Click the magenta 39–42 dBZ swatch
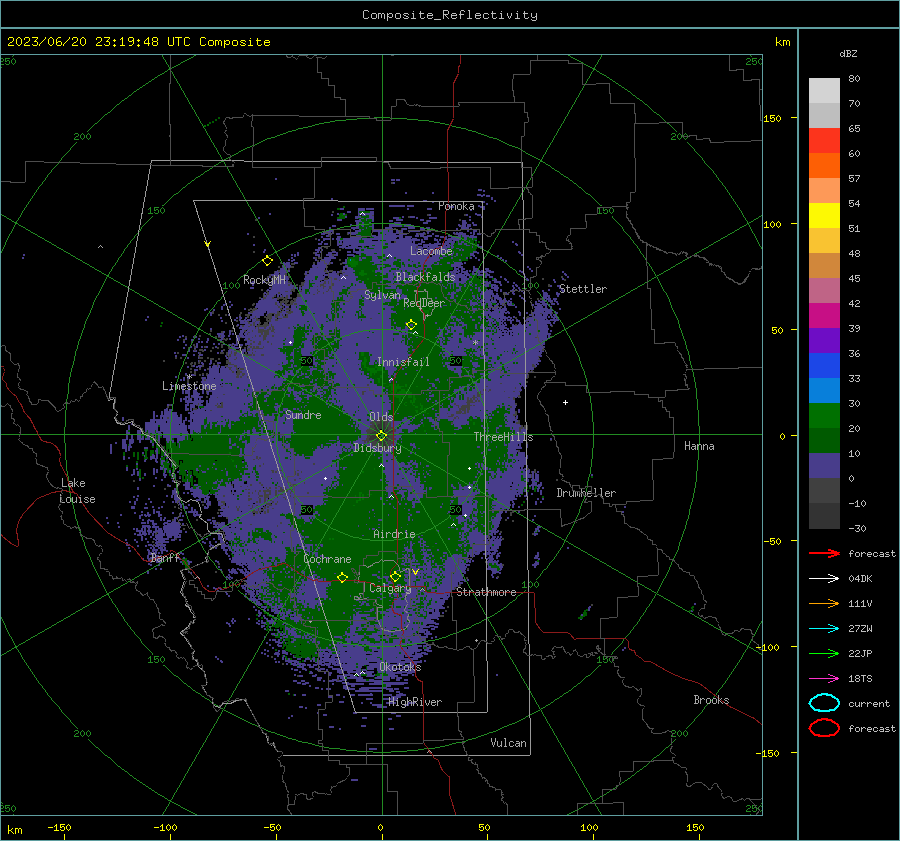This screenshot has width=900, height=841. 824,316
